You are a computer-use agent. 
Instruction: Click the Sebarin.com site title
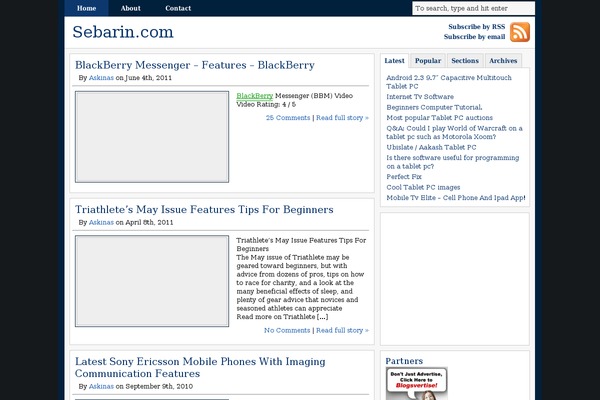pyautogui.click(x=123, y=32)
